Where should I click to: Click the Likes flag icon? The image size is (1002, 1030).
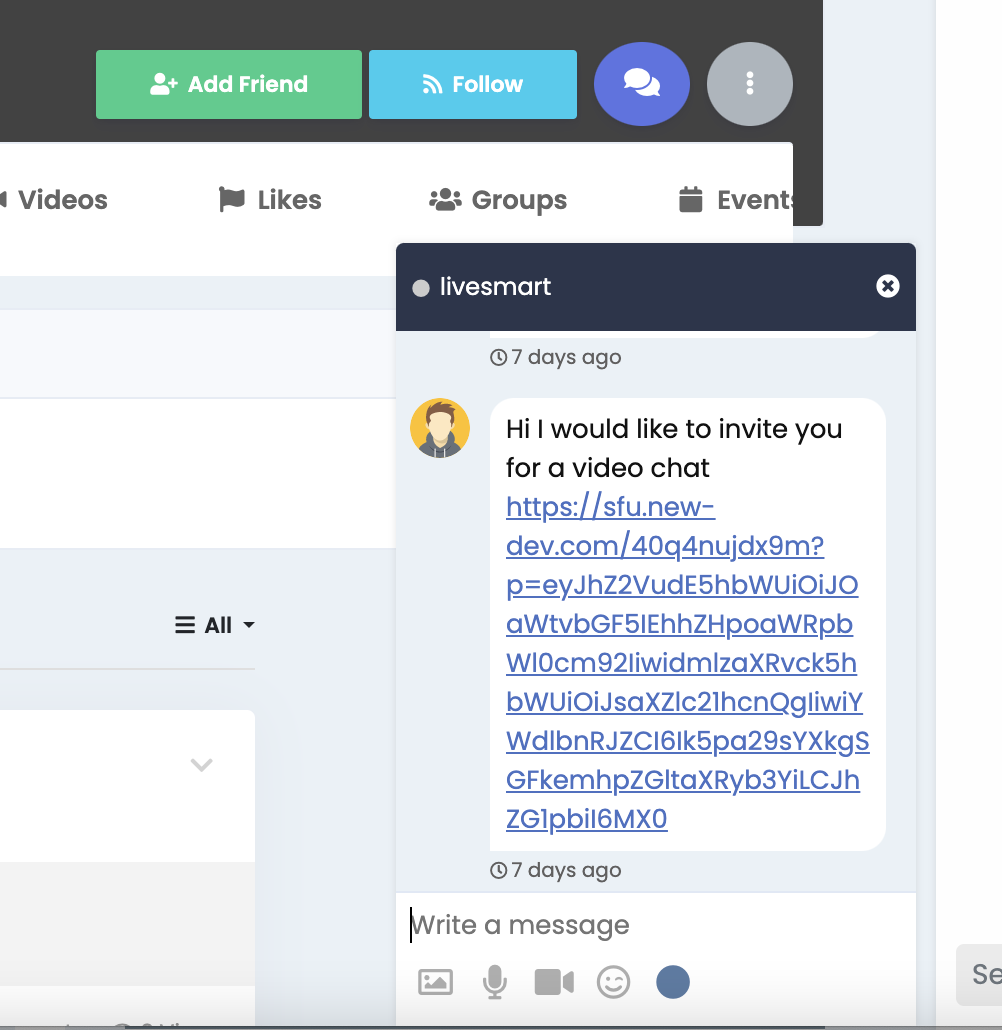(x=231, y=199)
